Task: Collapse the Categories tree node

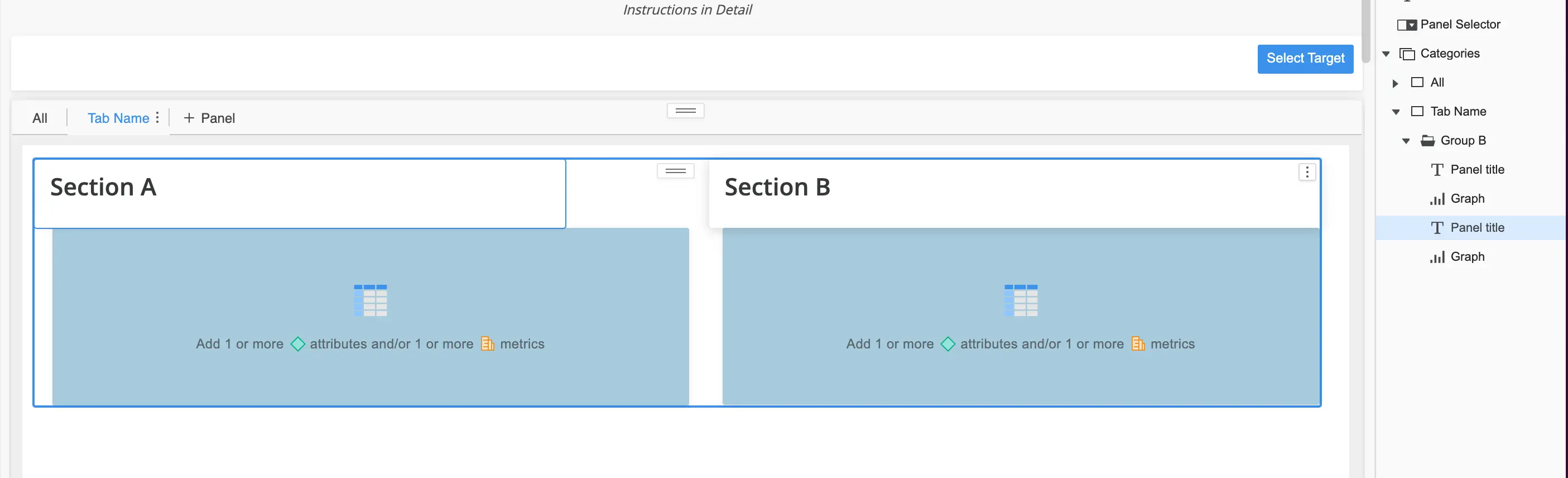Action: pos(1386,54)
